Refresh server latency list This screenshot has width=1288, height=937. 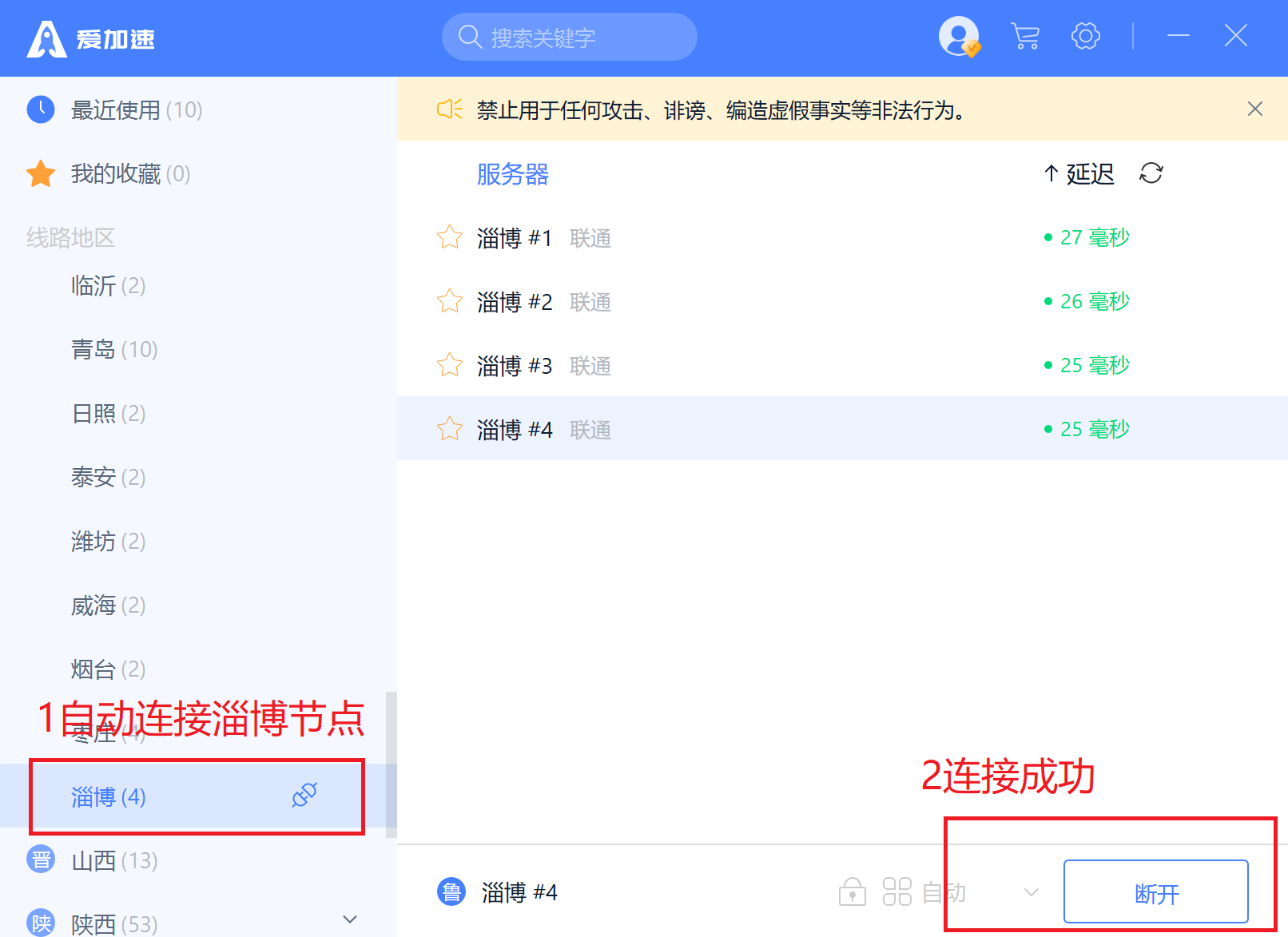click(1151, 173)
